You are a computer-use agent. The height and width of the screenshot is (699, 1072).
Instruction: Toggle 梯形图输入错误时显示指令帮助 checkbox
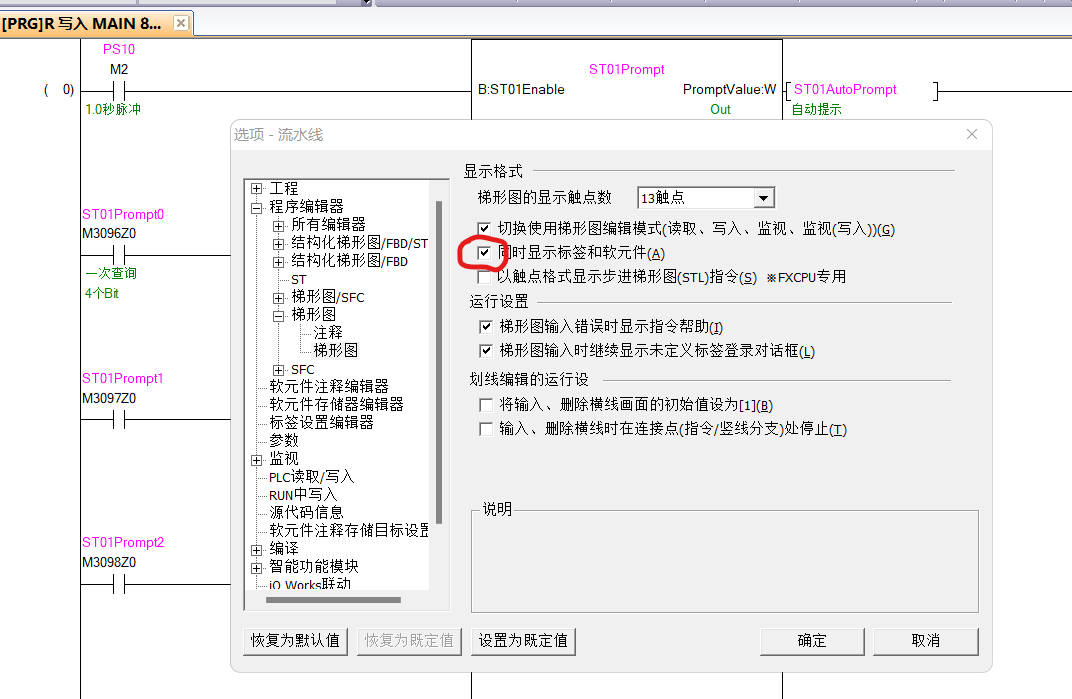(486, 327)
